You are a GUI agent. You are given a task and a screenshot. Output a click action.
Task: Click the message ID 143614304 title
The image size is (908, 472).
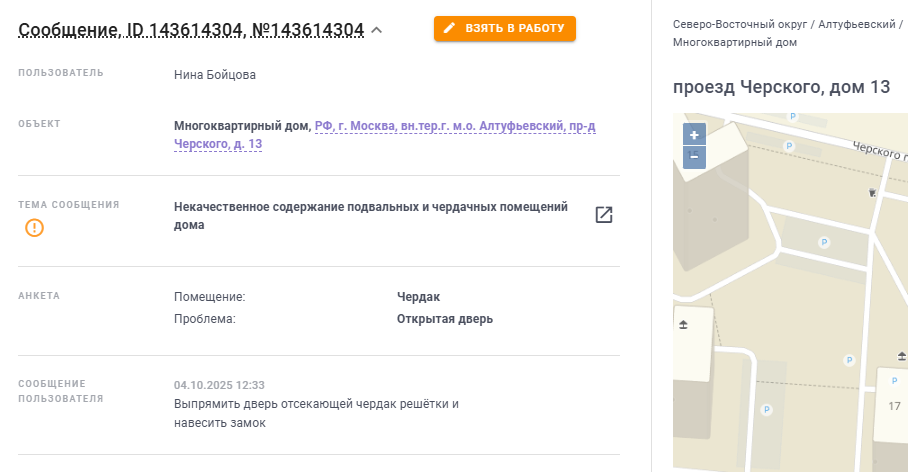click(190, 30)
